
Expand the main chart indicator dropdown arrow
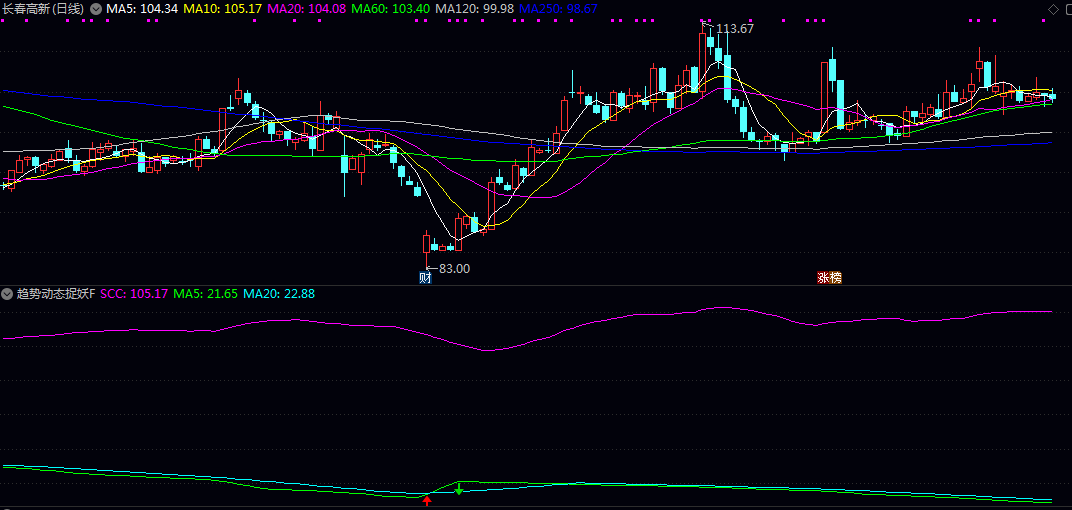click(96, 8)
